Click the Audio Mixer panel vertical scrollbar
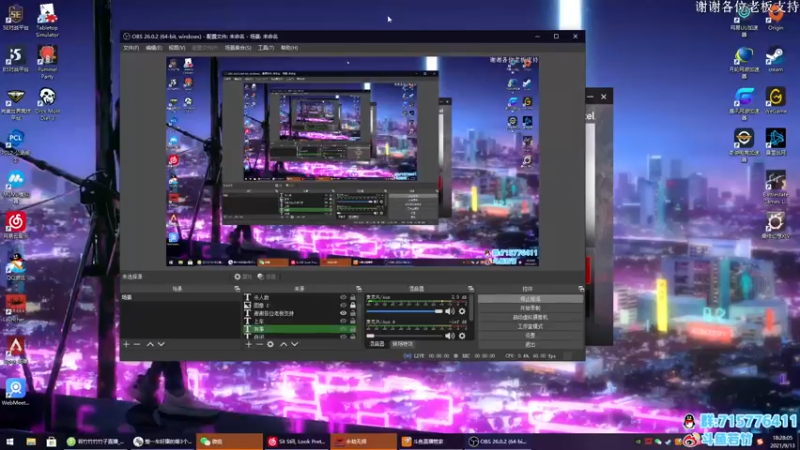Image resolution: width=800 pixels, height=450 pixels. 471,308
